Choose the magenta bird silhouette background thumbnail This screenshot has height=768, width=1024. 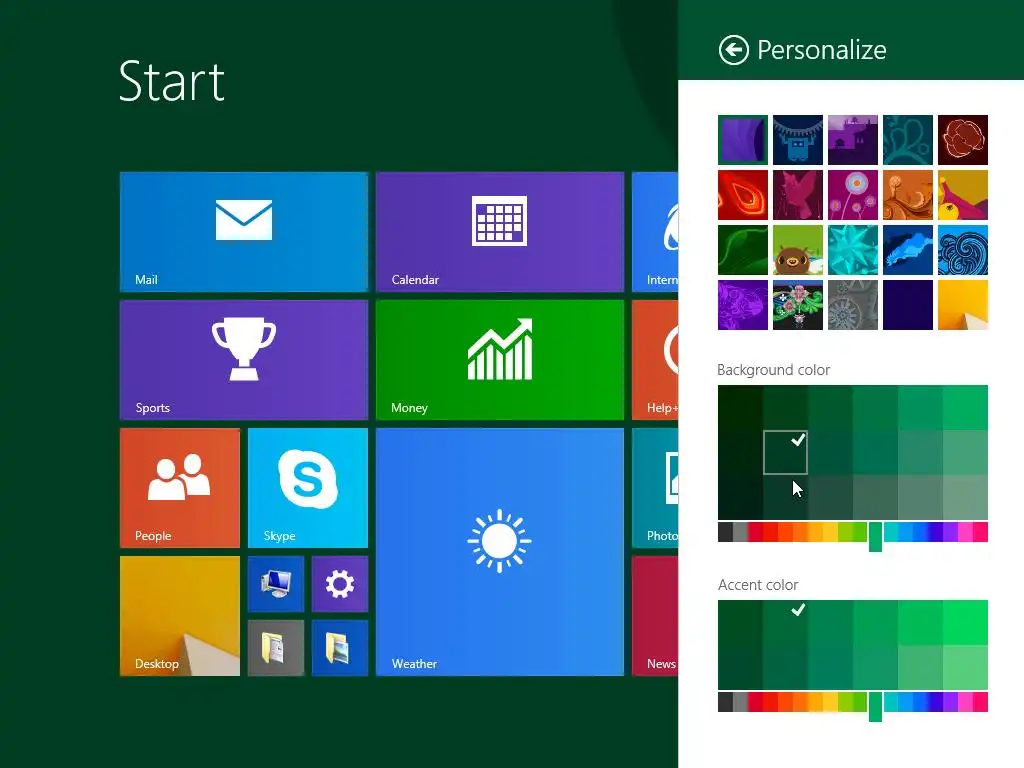pyautogui.click(x=797, y=195)
